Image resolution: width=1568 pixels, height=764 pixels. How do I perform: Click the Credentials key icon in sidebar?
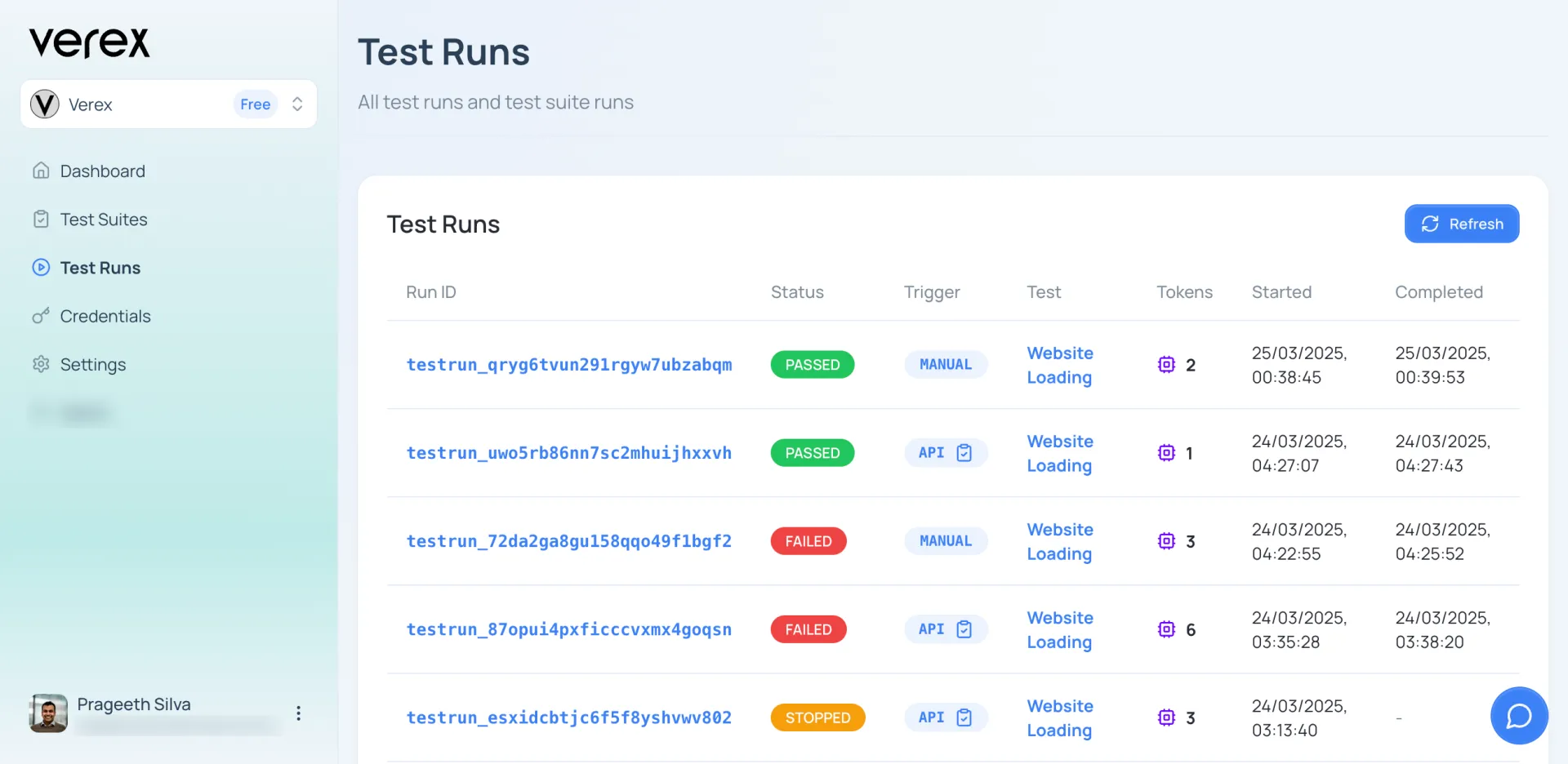[x=41, y=316]
